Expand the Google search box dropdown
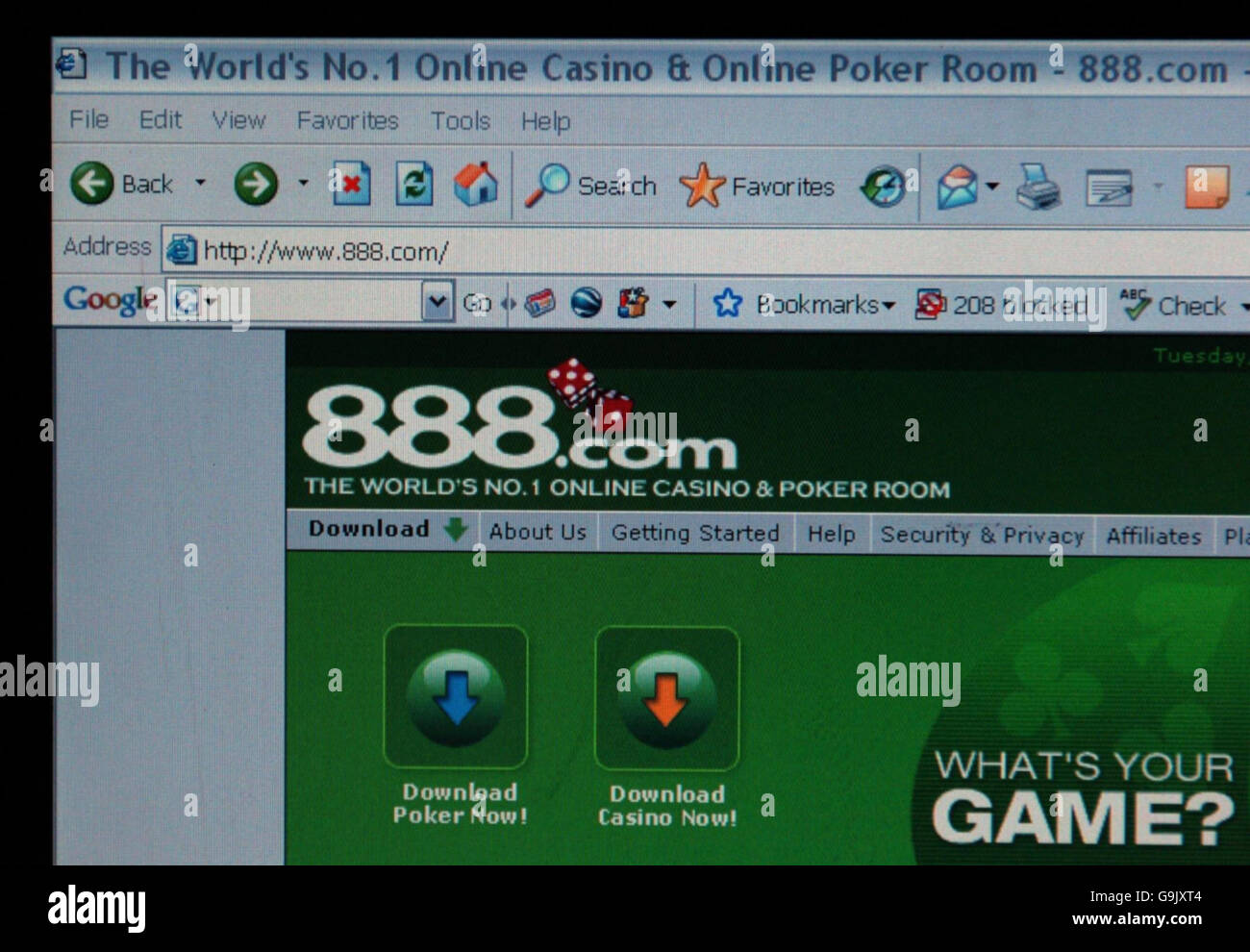Screen dimensions: 1250x952 [437, 303]
